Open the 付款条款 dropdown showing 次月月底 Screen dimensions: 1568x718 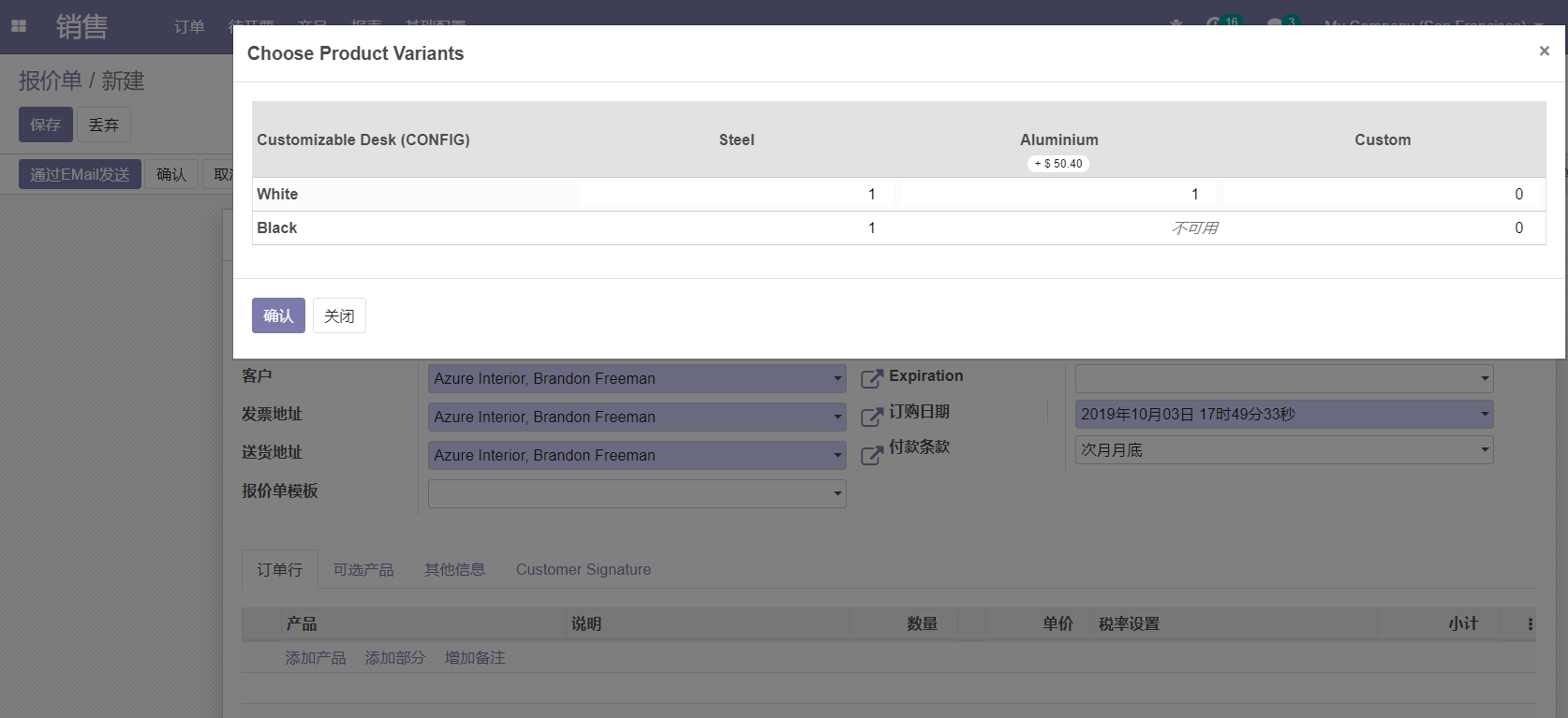pos(1484,450)
